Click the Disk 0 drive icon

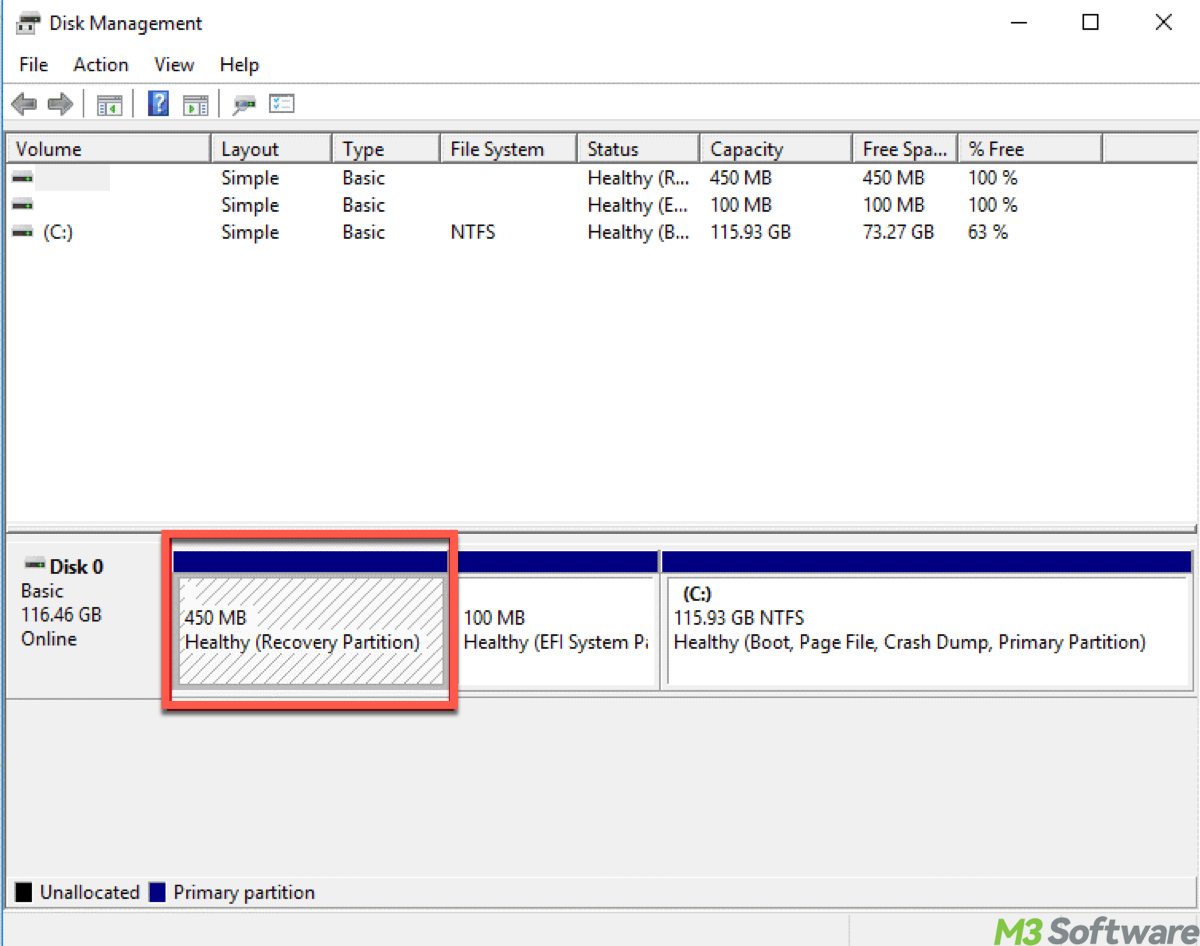tap(34, 566)
